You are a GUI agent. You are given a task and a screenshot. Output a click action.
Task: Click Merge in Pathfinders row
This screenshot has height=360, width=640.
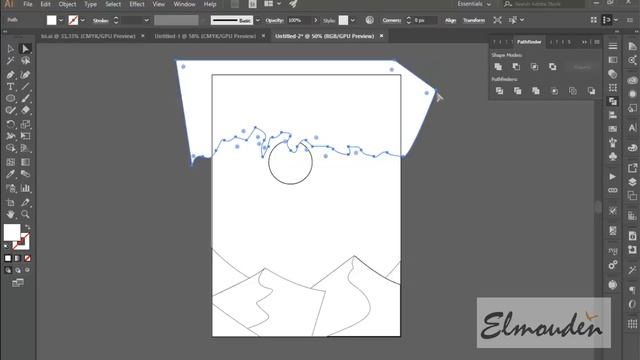[x=536, y=91]
